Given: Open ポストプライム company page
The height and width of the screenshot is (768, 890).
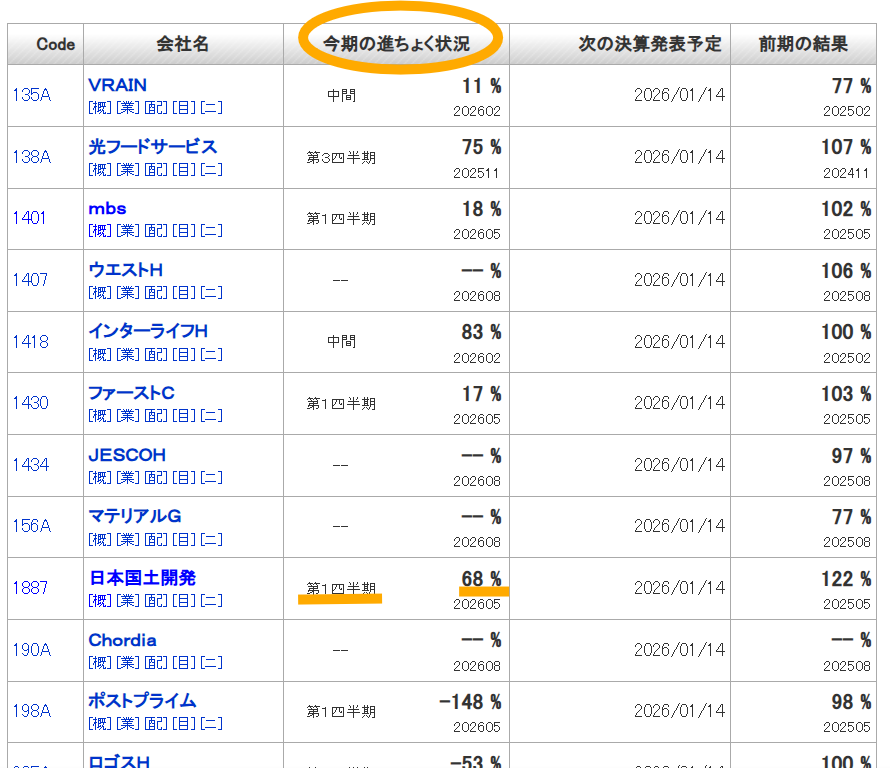Looking at the screenshot, I should pos(142,701).
